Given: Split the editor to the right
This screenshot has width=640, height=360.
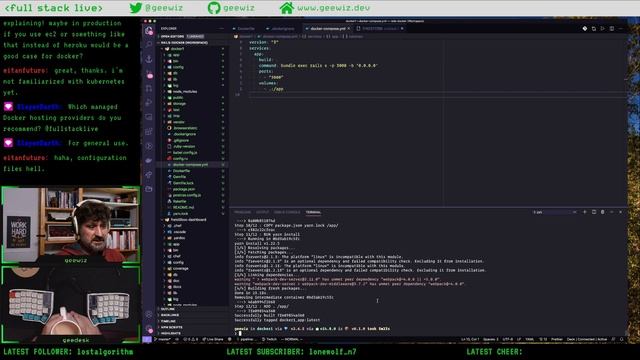Looking at the screenshot, I should click(611, 29).
